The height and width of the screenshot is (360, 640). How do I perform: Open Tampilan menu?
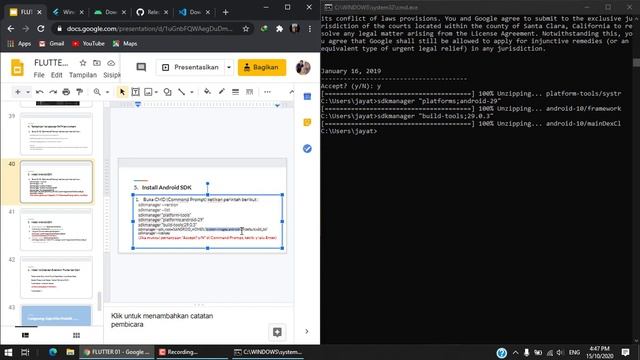pyautogui.click(x=83, y=75)
